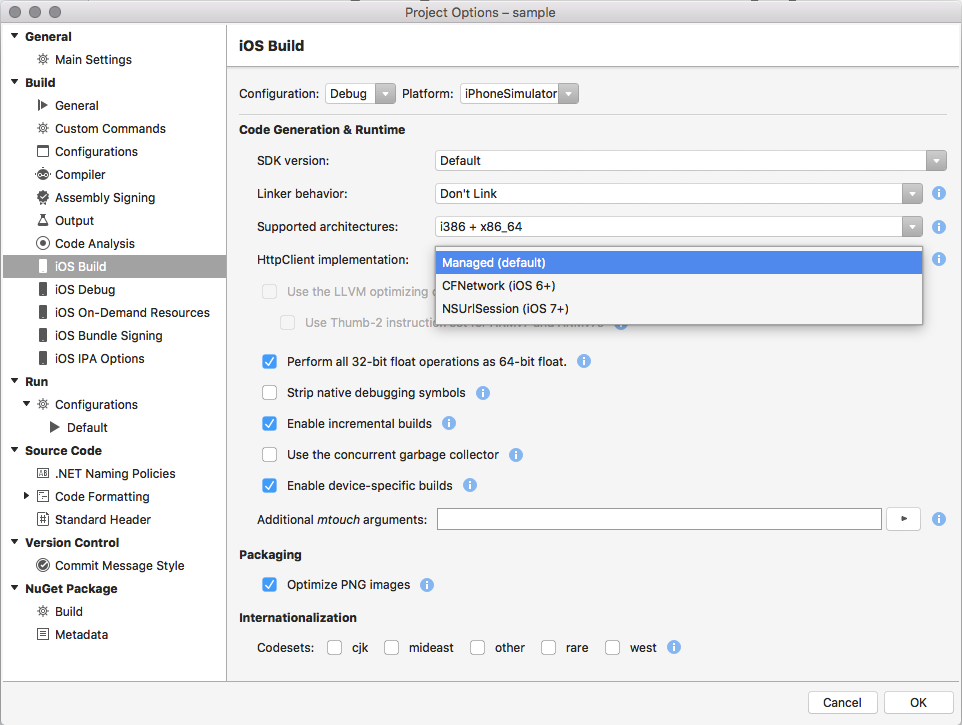Open the Platform iPhoneSimulator dropdown
The height and width of the screenshot is (725, 962).
[x=519, y=94]
